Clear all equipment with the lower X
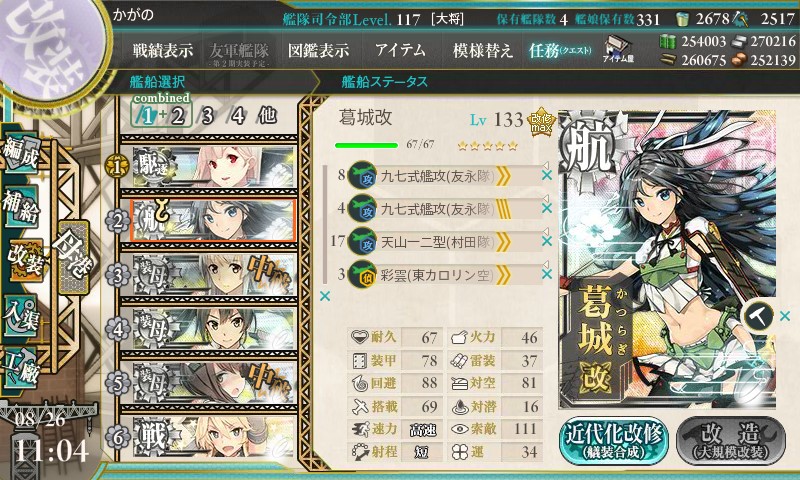The image size is (800, 480). (324, 296)
